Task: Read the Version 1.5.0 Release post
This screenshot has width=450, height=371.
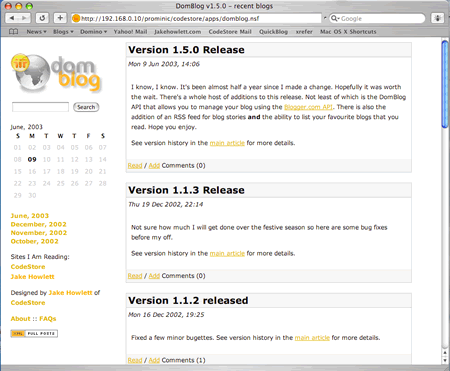Action: [135, 166]
